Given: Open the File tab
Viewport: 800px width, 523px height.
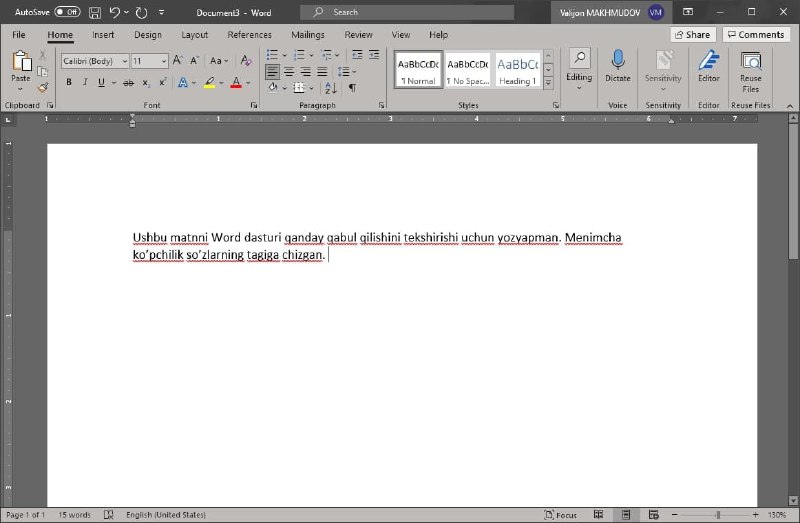Looking at the screenshot, I should (x=19, y=35).
